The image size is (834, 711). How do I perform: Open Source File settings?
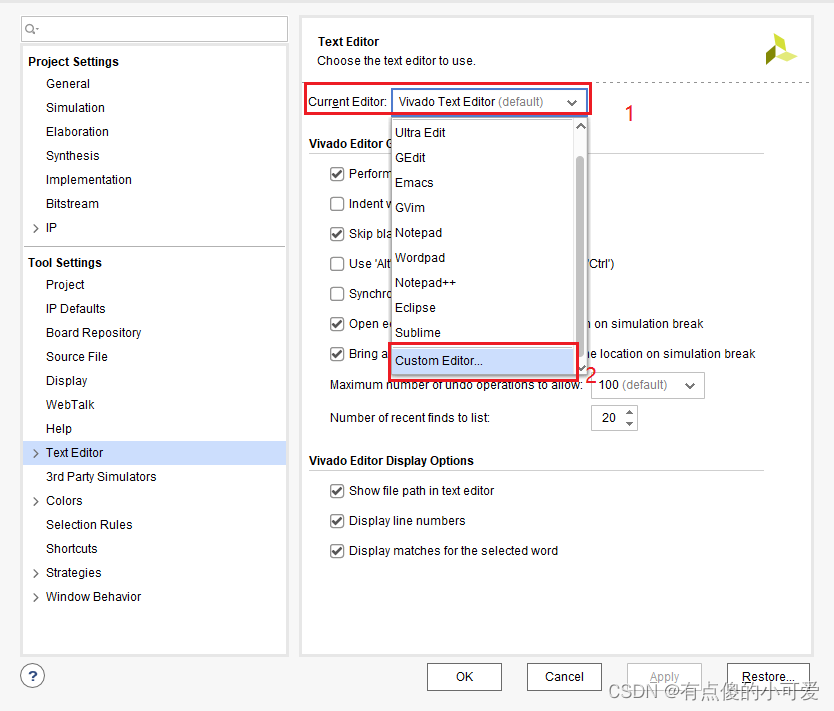[77, 357]
